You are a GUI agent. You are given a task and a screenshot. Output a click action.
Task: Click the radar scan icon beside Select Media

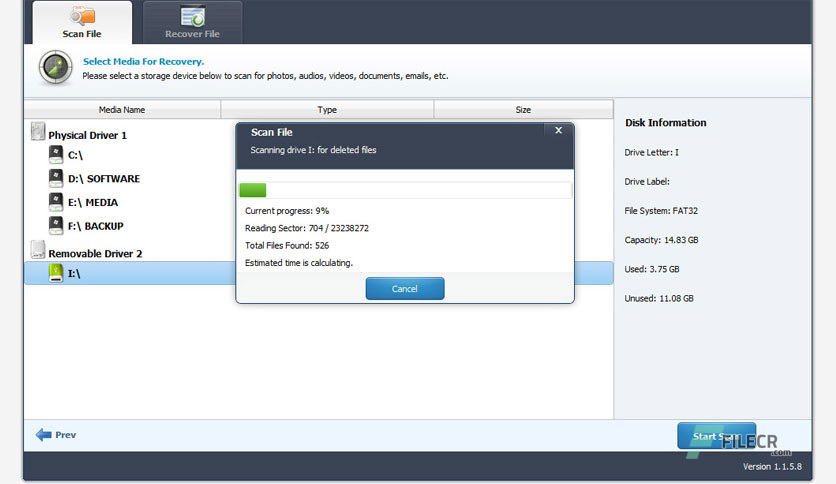point(55,68)
